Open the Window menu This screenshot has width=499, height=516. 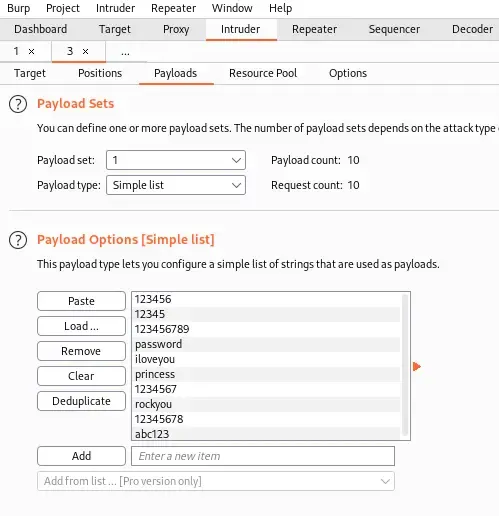[232, 8]
